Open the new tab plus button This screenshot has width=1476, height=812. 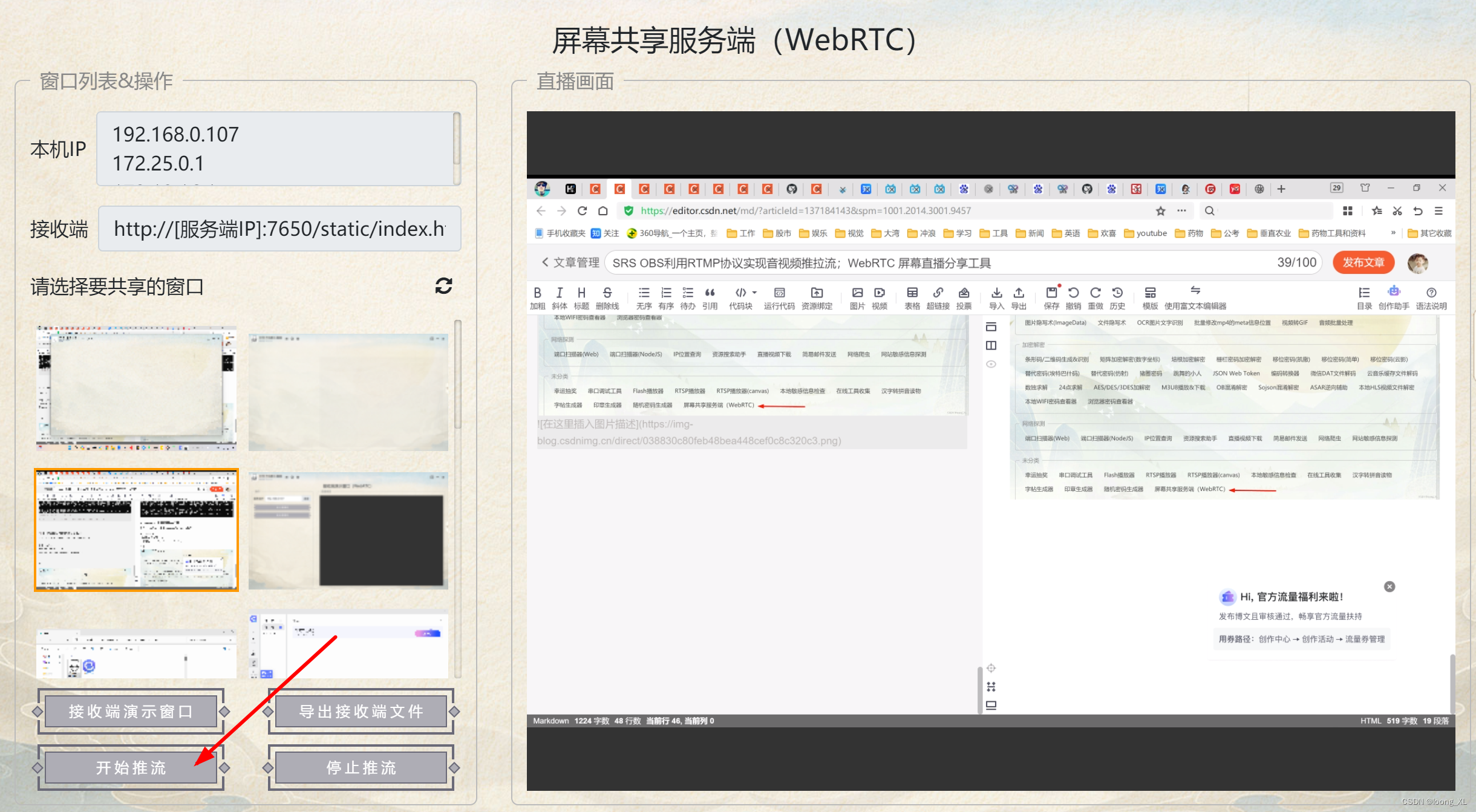click(1281, 189)
